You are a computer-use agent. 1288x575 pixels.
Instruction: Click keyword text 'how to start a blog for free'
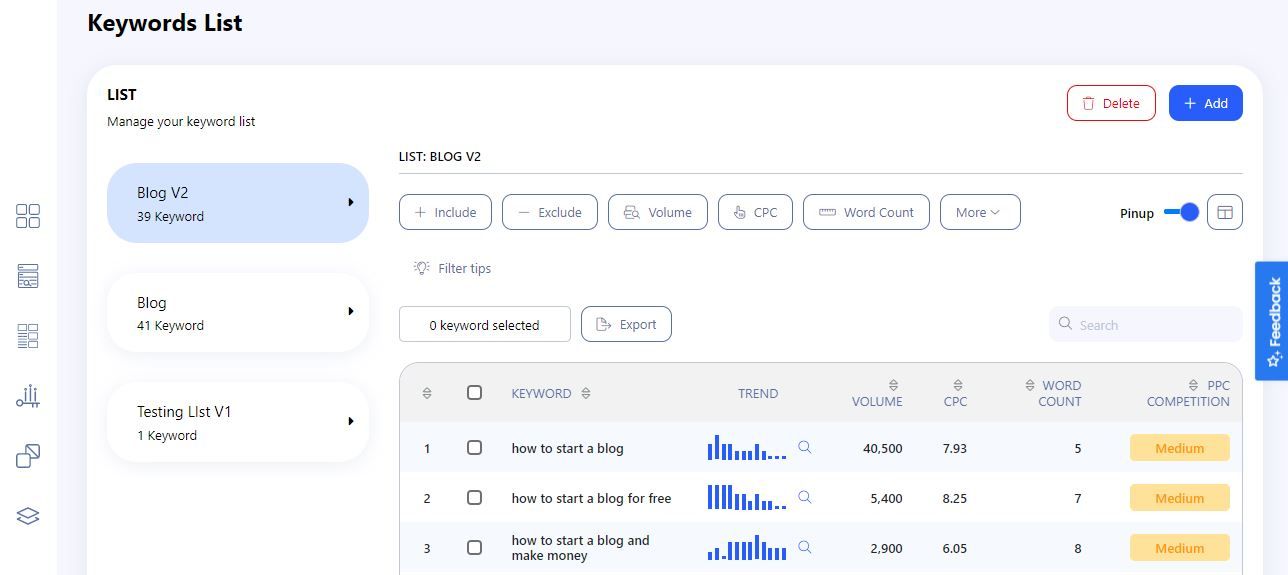point(591,498)
